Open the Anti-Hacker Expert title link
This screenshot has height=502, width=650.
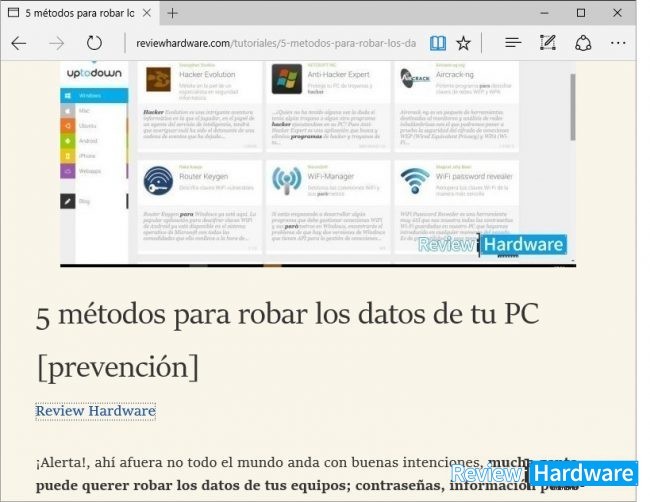pos(338,75)
